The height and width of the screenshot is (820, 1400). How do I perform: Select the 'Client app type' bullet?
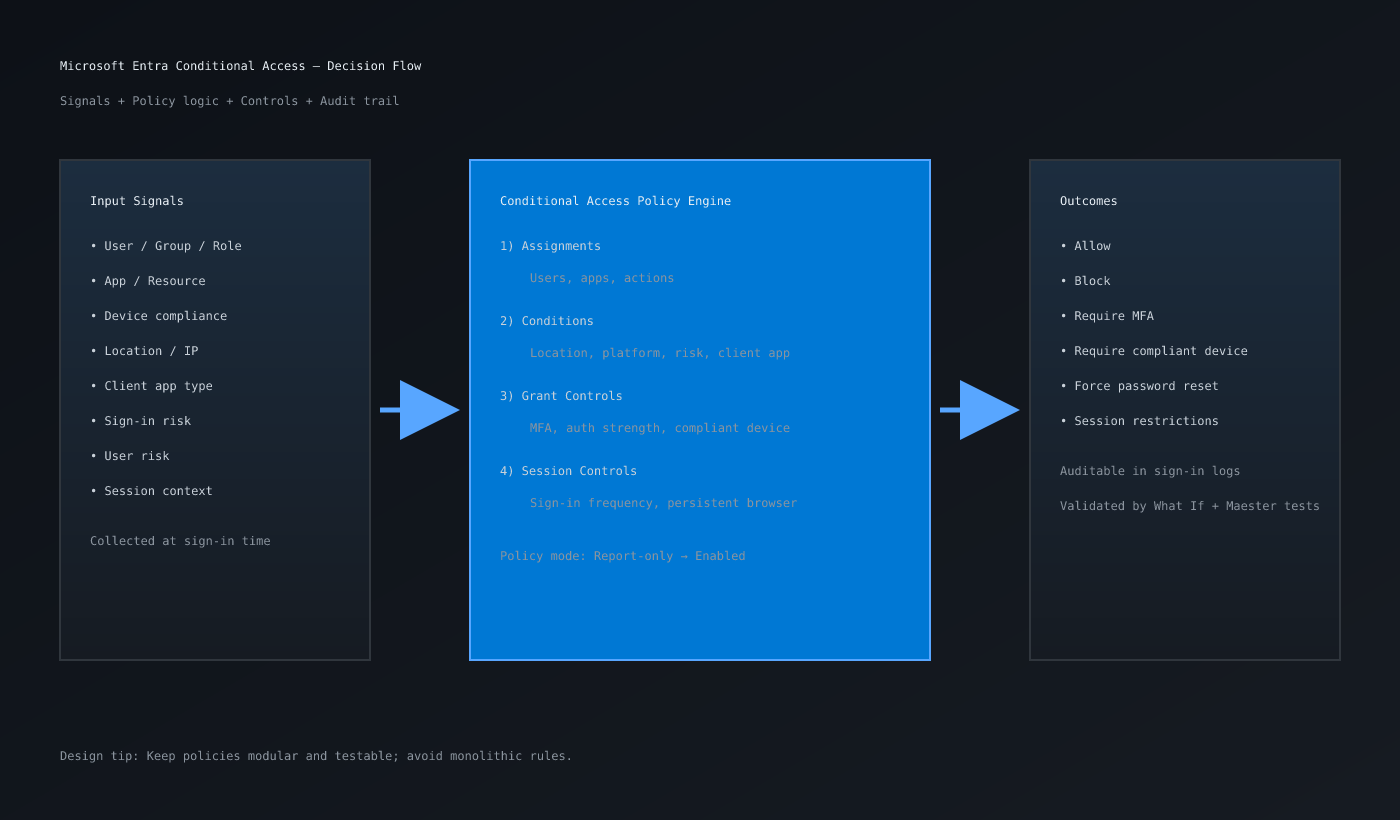click(151, 386)
